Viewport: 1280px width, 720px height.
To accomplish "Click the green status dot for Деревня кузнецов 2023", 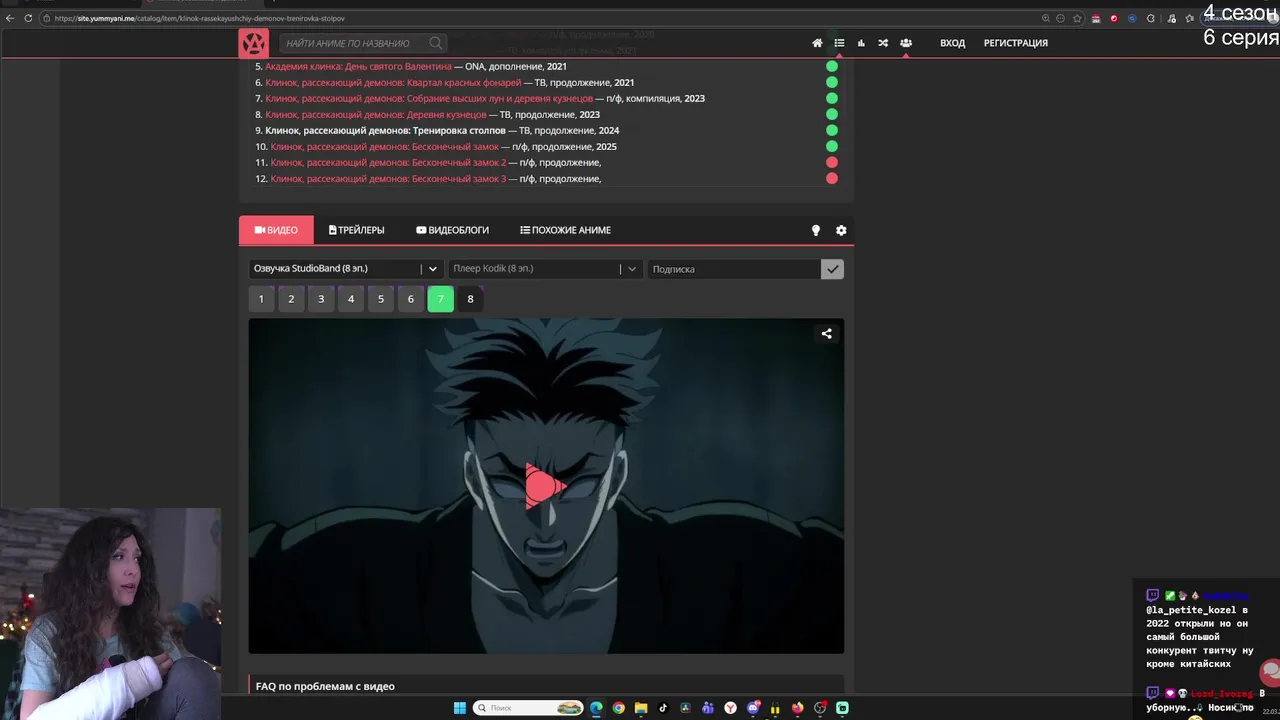I will 831,114.
